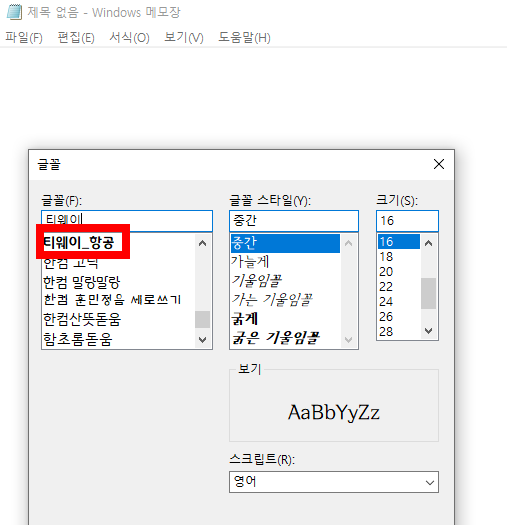The image size is (507, 525).
Task: Click size list scroll up arrow
Action: (x=429, y=243)
